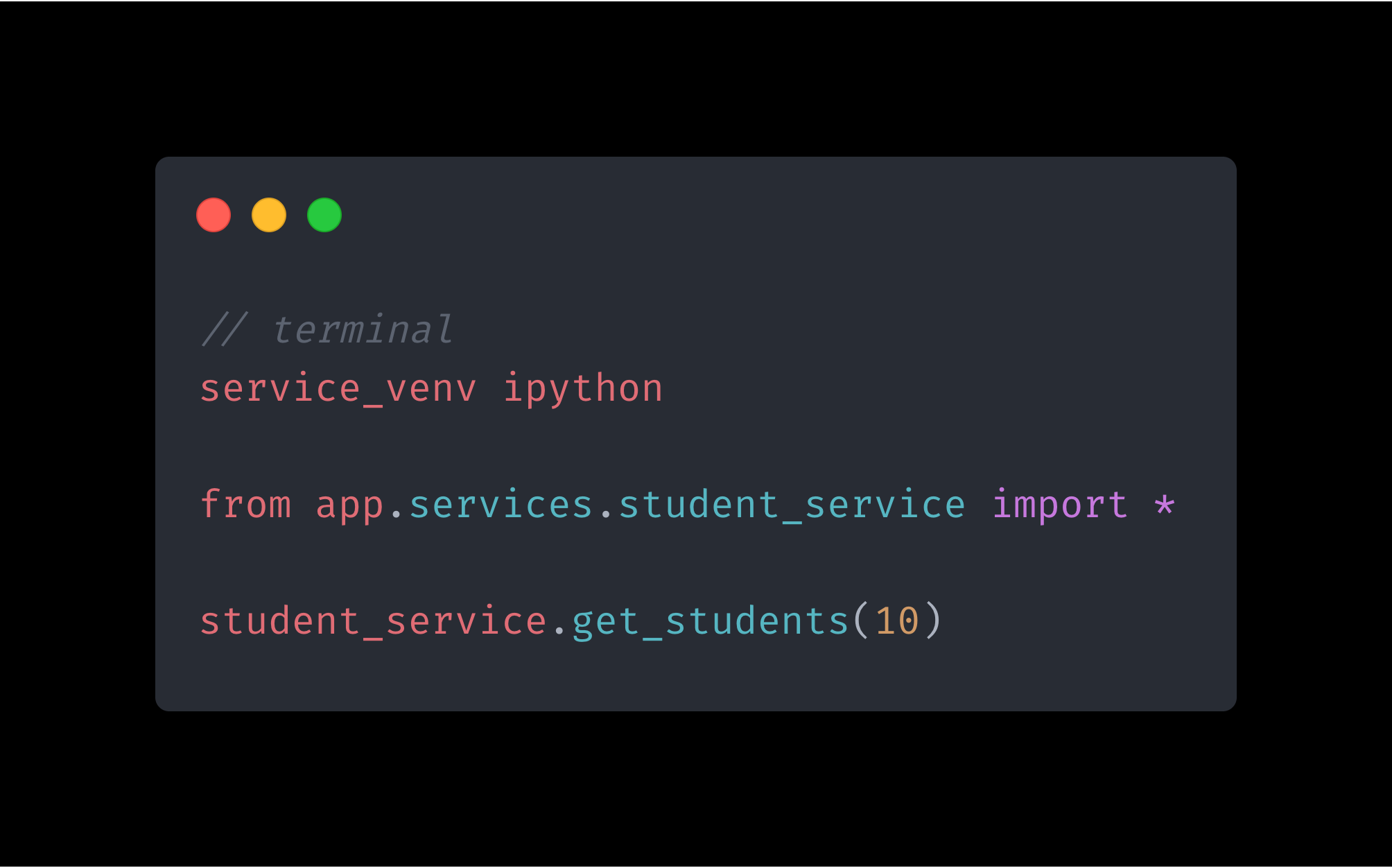The width and height of the screenshot is (1392, 868).
Task: Click the green maximize window dot
Action: pyautogui.click(x=324, y=215)
